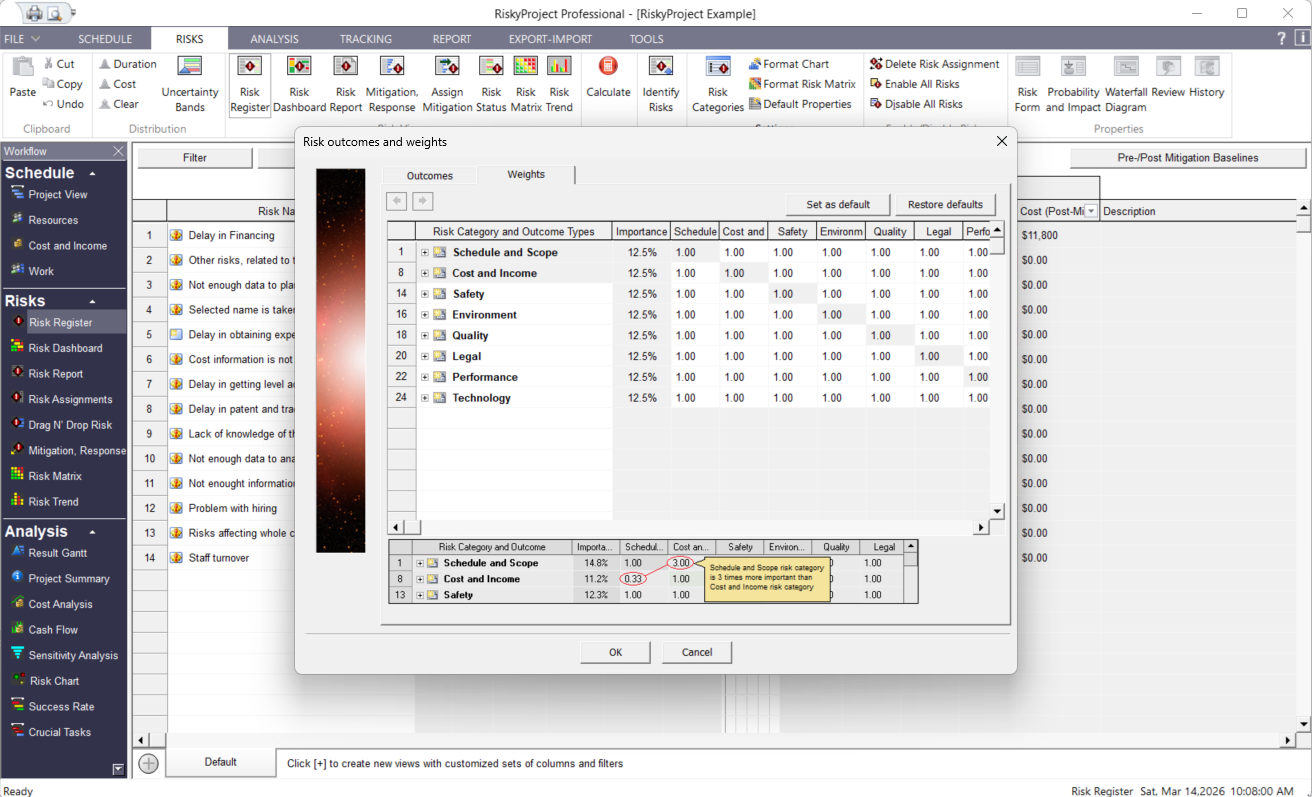This screenshot has height=797, width=1312.
Task: Switch to the Outcomes tab
Action: pyautogui.click(x=429, y=175)
